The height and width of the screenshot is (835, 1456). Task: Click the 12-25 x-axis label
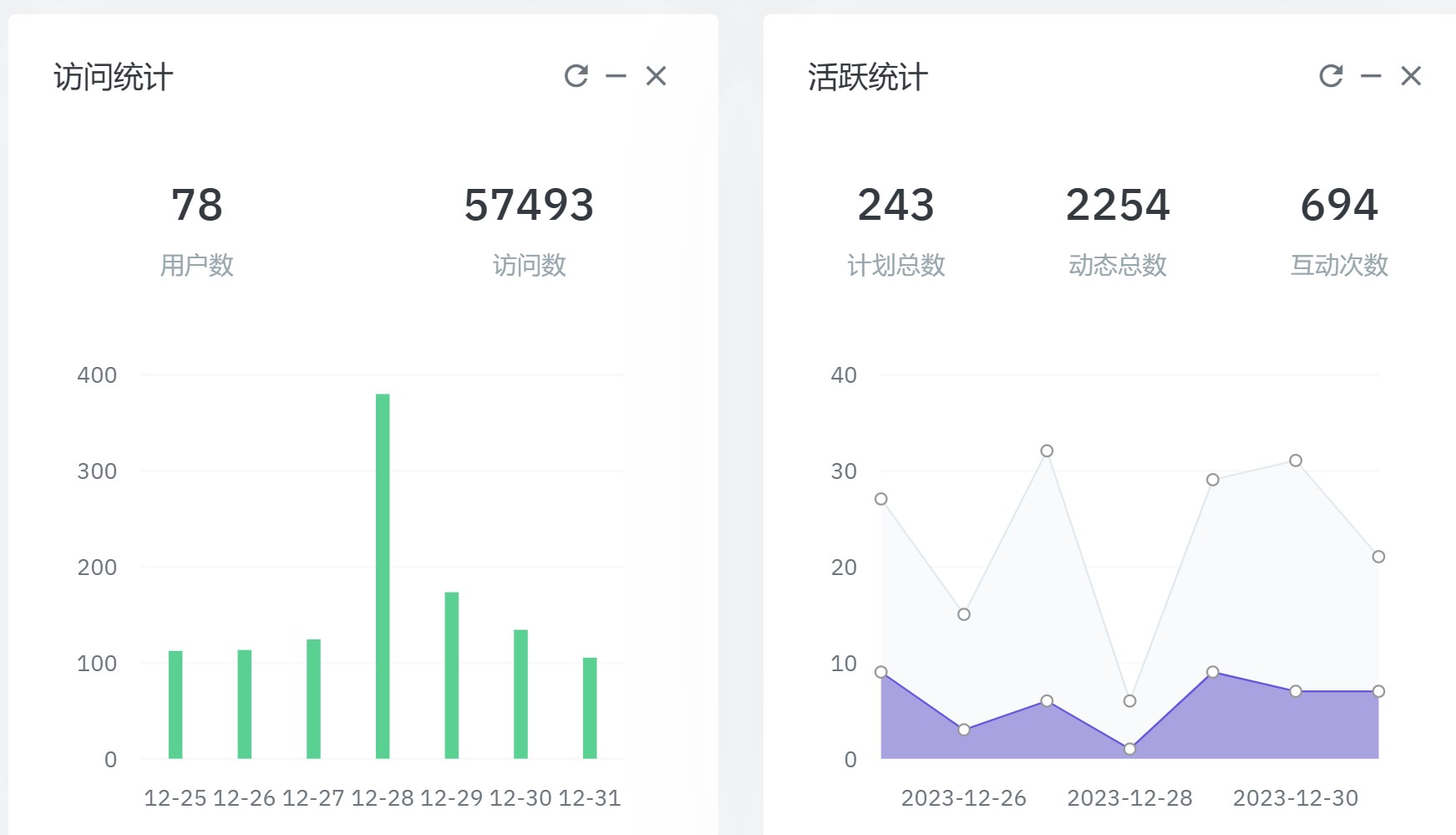[x=175, y=798]
